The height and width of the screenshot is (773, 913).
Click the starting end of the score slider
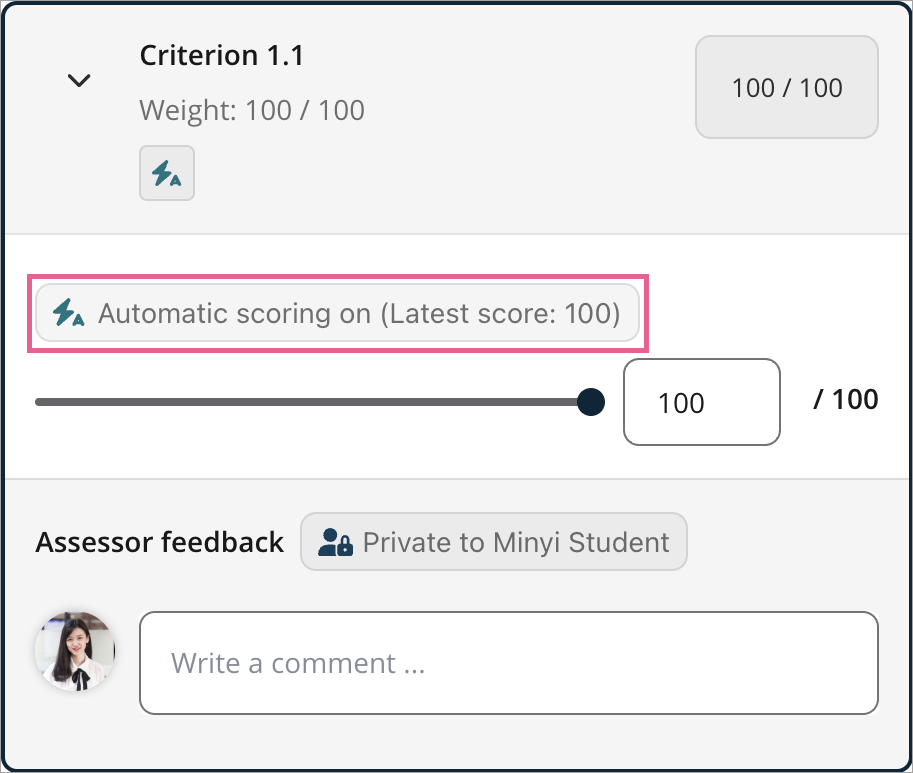[38, 402]
